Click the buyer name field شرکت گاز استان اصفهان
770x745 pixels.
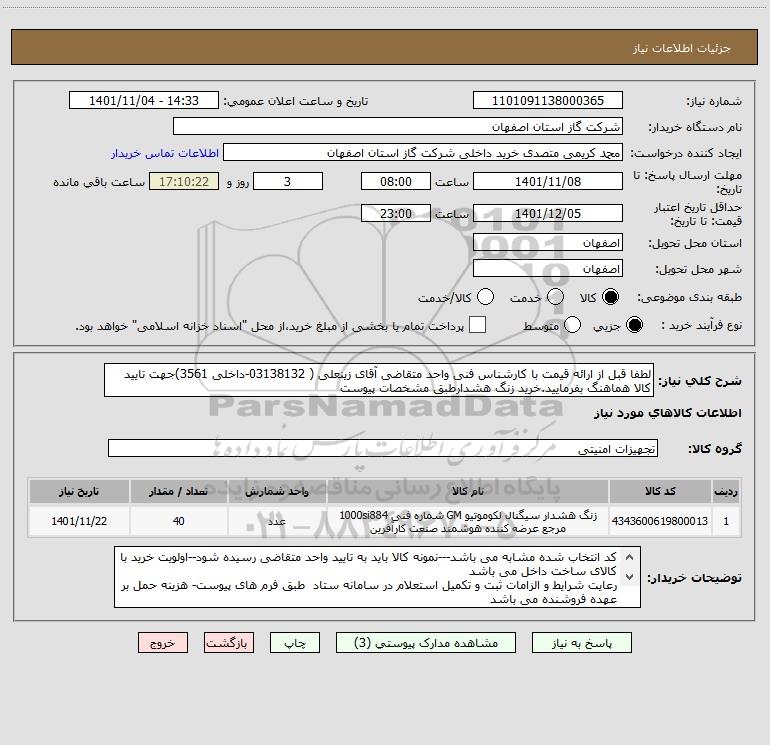click(398, 126)
